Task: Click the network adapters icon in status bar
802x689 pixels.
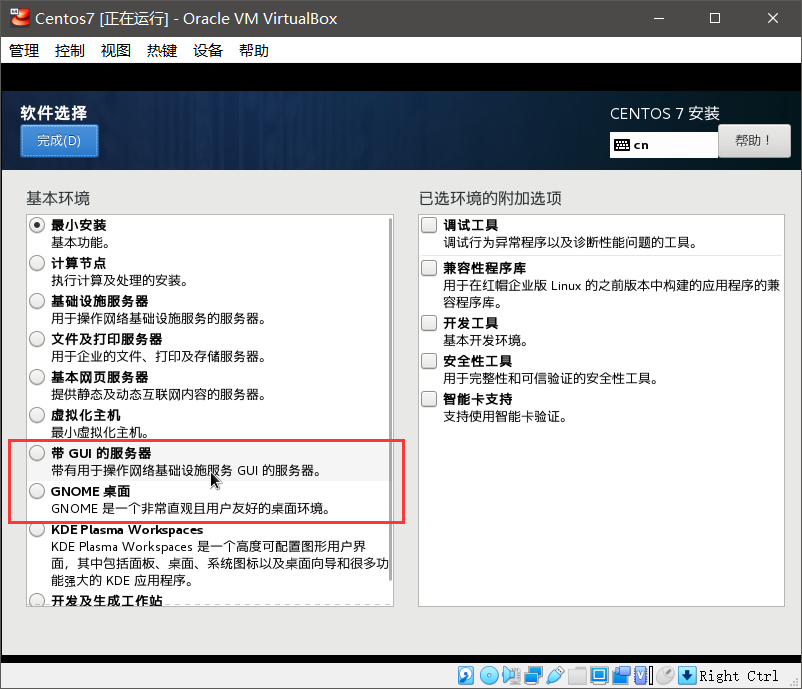Action: click(533, 675)
